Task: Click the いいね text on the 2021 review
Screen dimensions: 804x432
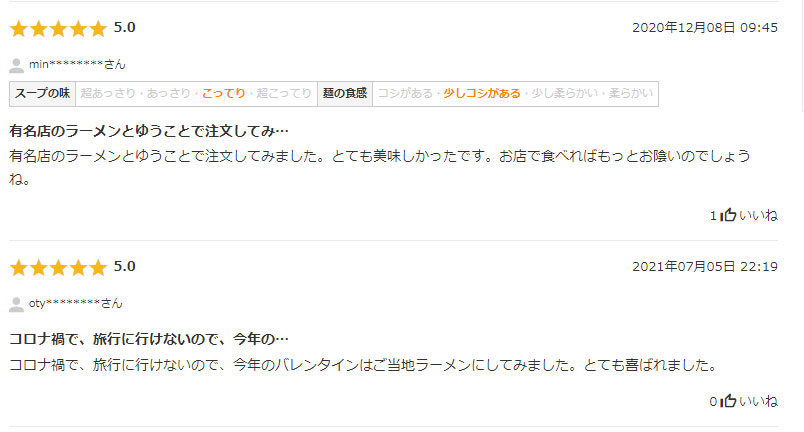Action: click(x=758, y=401)
